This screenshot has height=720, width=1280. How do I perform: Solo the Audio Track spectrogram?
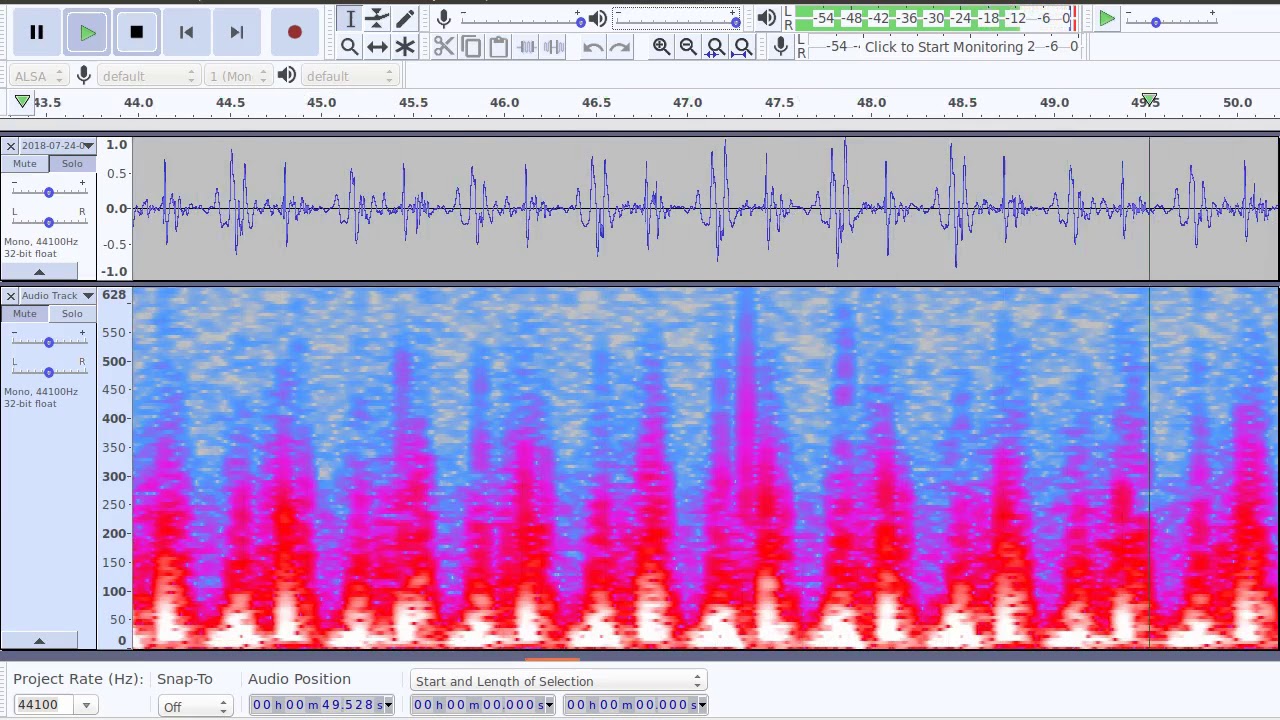click(x=72, y=314)
